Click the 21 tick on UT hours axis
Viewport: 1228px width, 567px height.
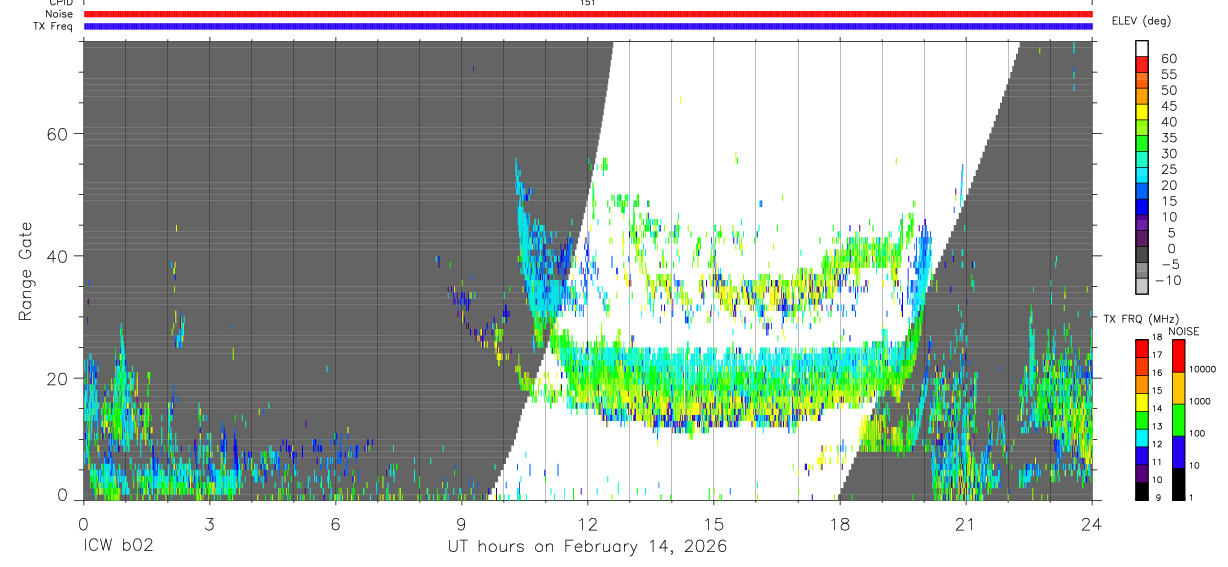pos(965,524)
